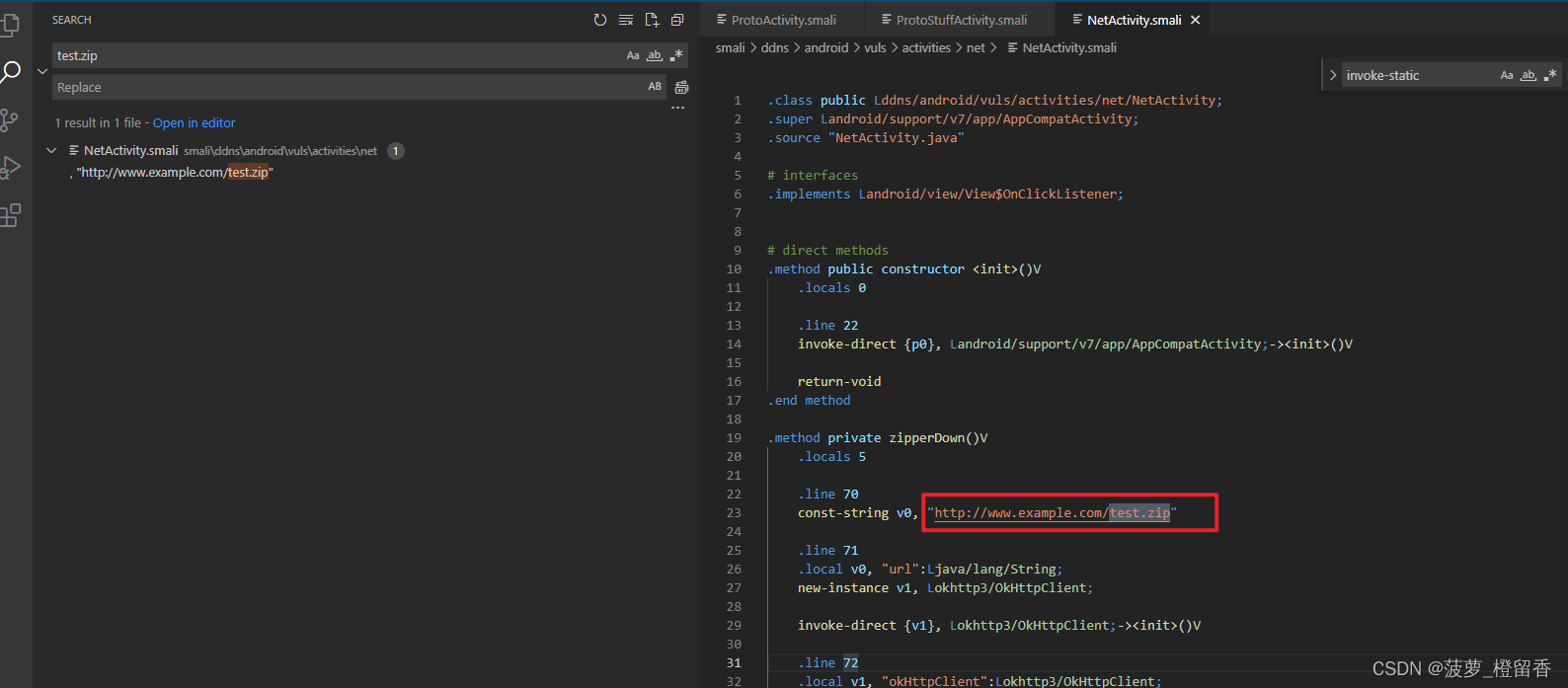Switch to the ProtoStuffActivity.smali tab
Screen dimensions: 1568x688
[955, 20]
